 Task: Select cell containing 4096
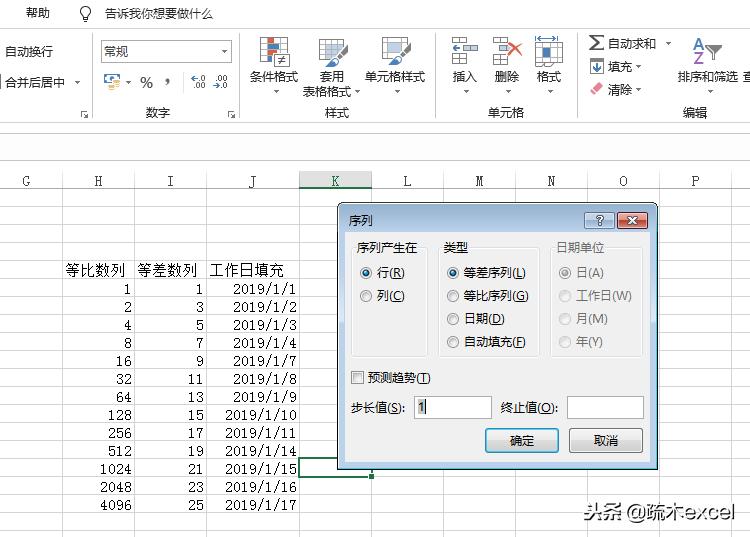click(x=99, y=504)
